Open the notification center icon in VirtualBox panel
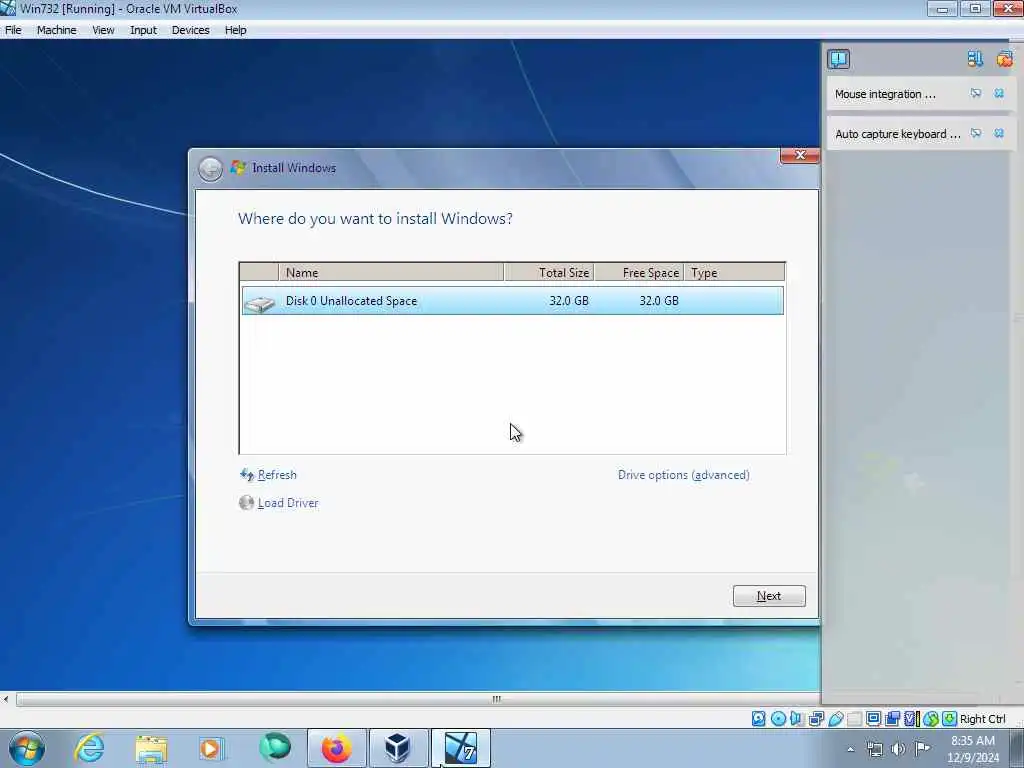 tap(839, 59)
